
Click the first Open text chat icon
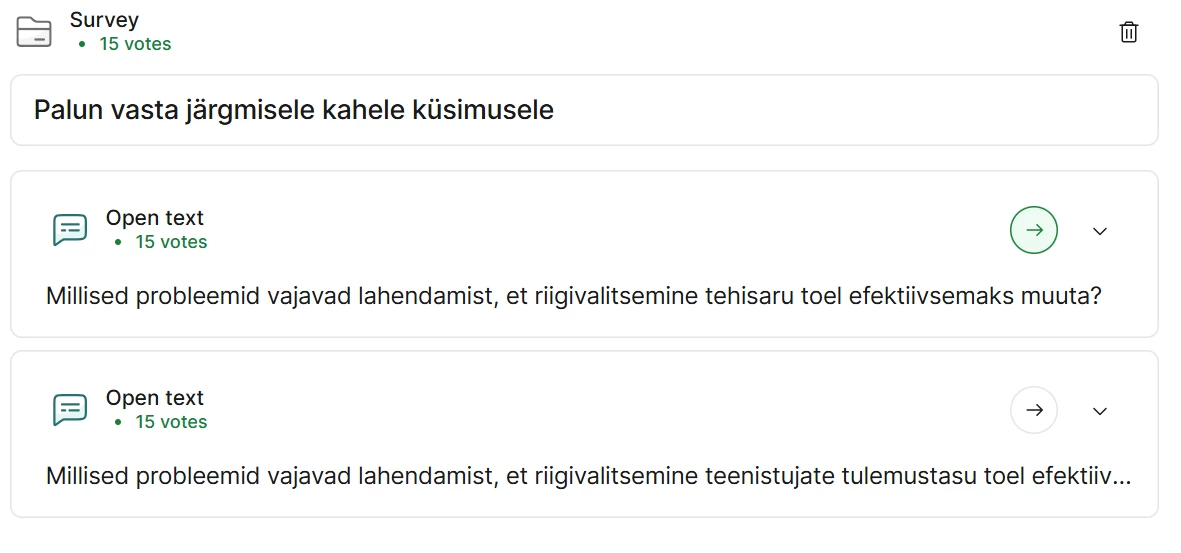[69, 230]
